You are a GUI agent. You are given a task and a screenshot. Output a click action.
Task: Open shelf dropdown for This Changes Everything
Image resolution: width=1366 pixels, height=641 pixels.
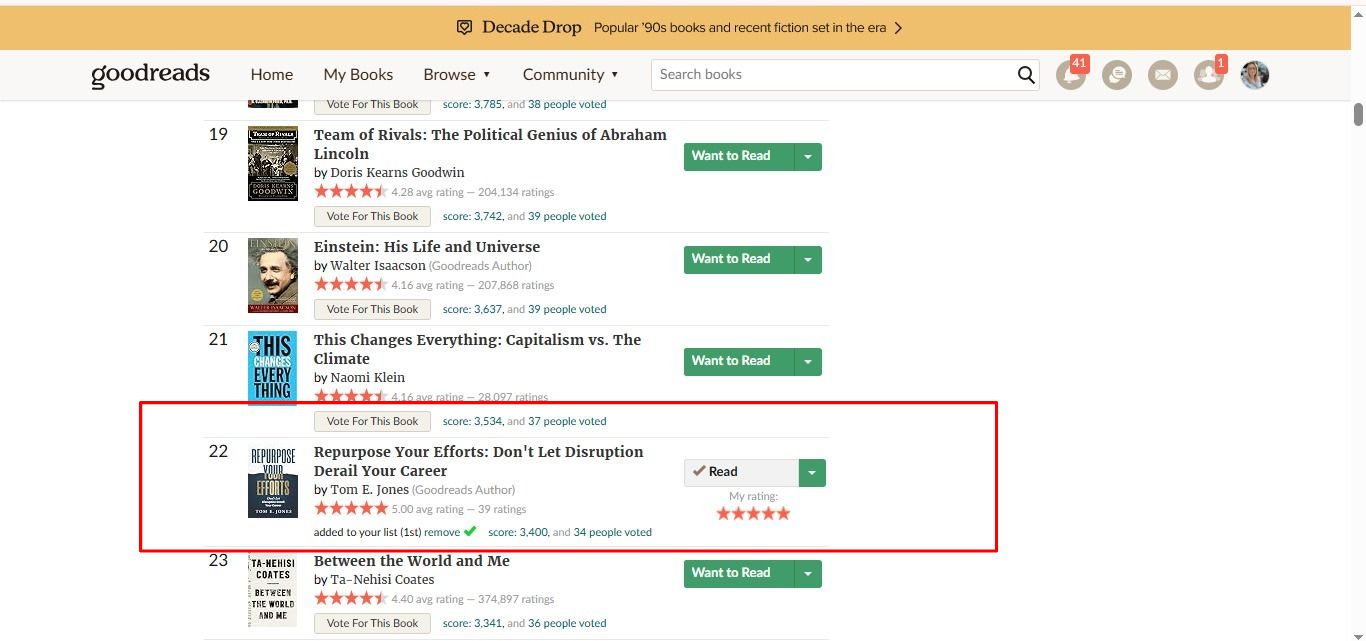pos(809,362)
